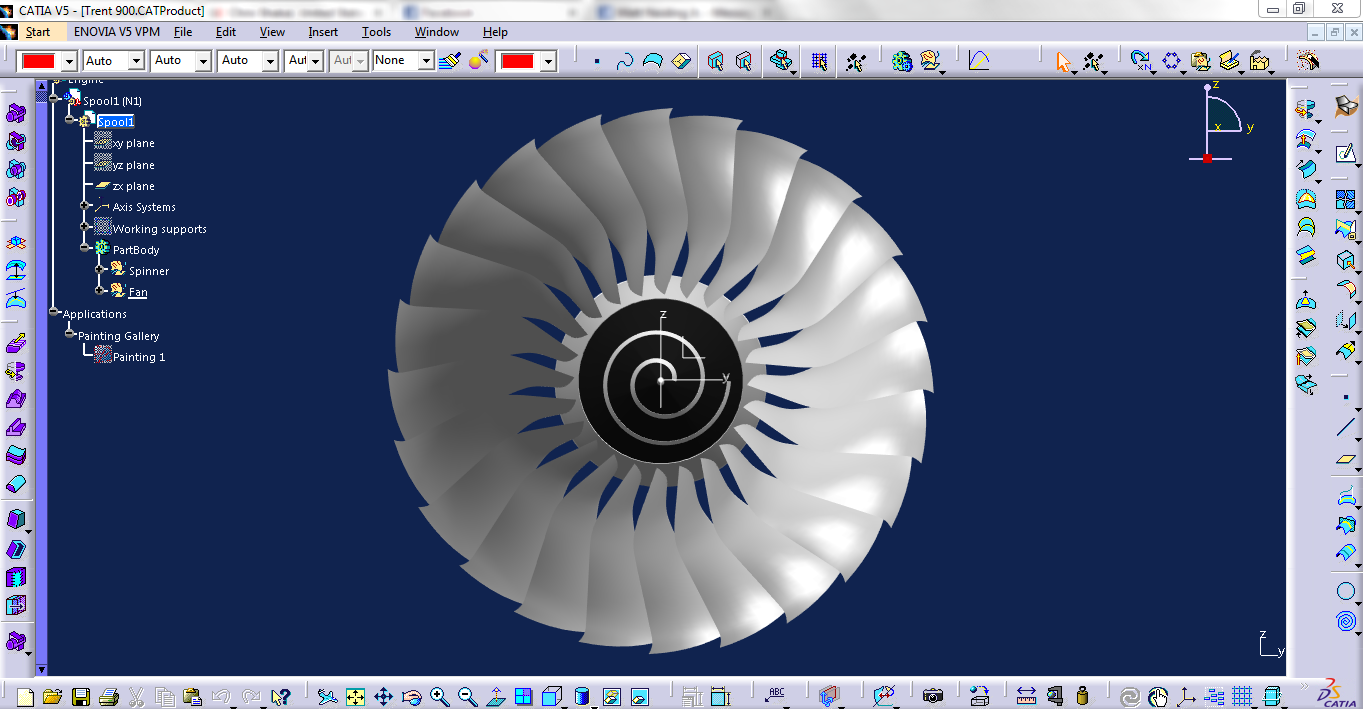Activate Fly mode airplane icon
The height and width of the screenshot is (709, 1363).
pyautogui.click(x=326, y=696)
